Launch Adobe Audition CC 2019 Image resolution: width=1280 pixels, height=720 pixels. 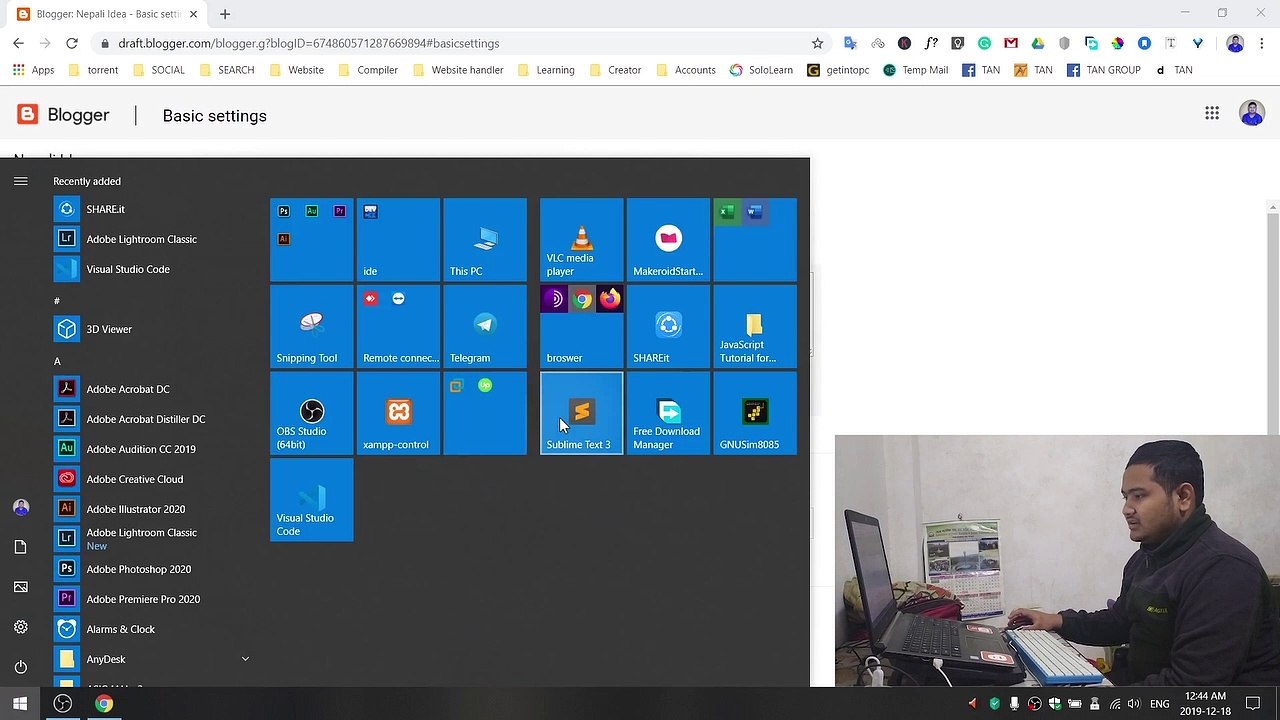(150, 449)
